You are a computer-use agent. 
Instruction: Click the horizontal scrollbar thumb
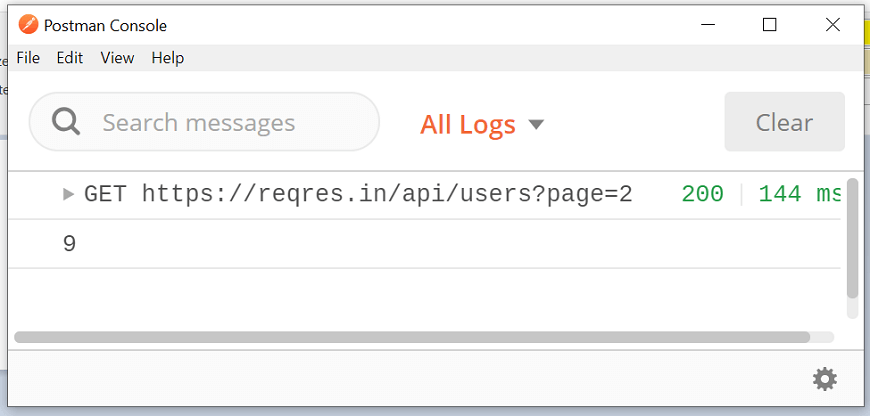[412, 337]
